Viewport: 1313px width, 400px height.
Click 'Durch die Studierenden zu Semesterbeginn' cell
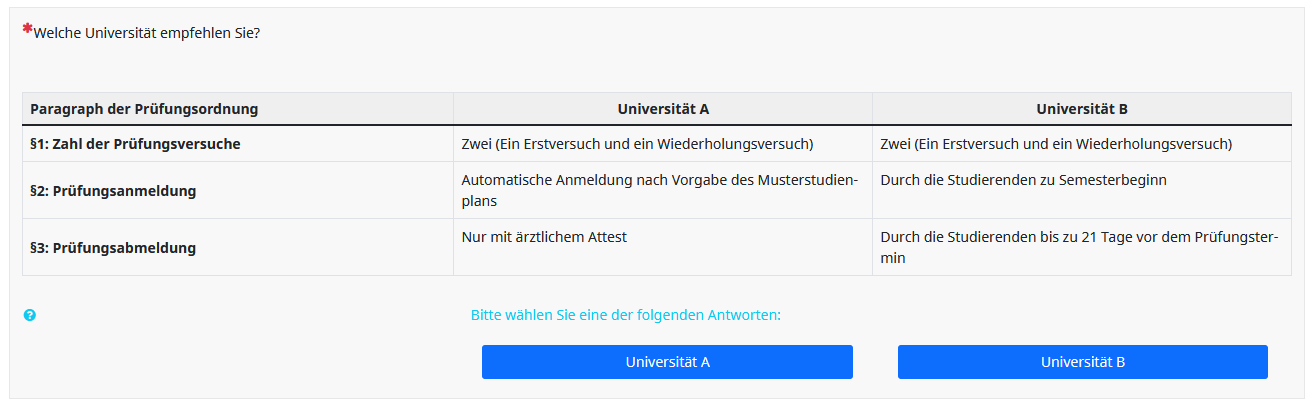[x=1023, y=181]
